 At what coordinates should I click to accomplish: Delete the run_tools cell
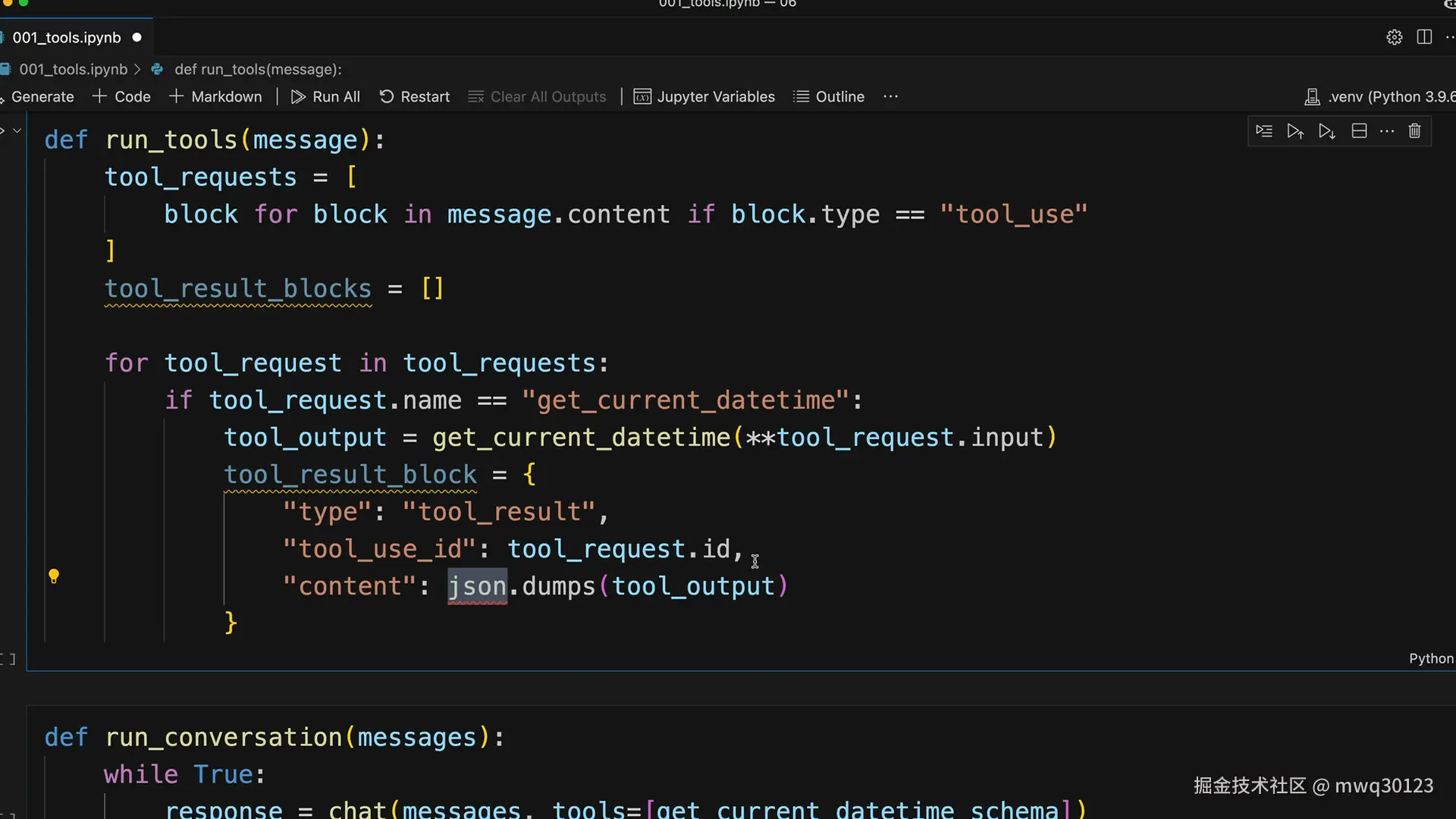pyautogui.click(x=1414, y=131)
